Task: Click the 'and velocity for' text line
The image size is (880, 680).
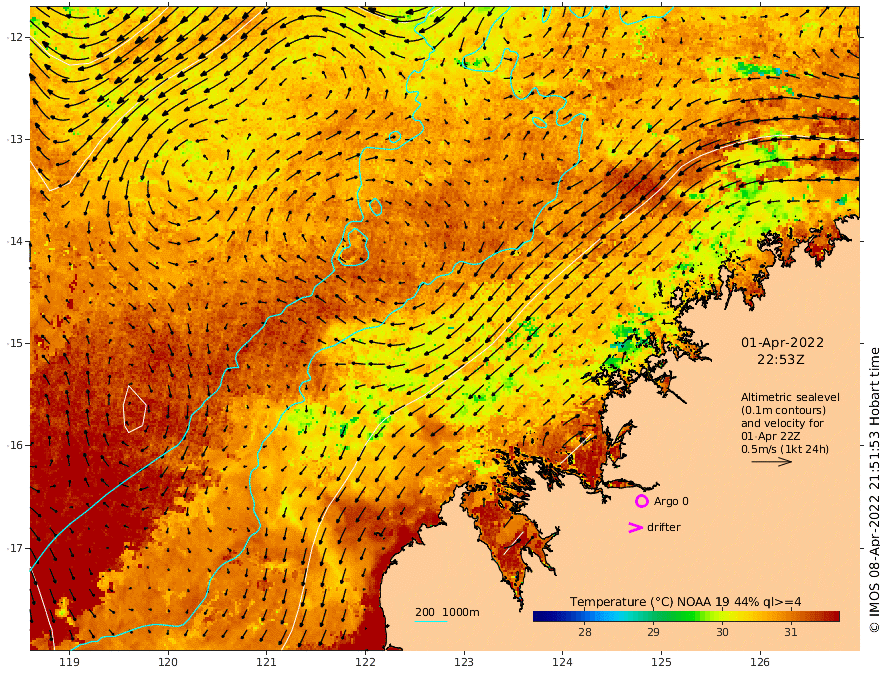Action: (782, 423)
